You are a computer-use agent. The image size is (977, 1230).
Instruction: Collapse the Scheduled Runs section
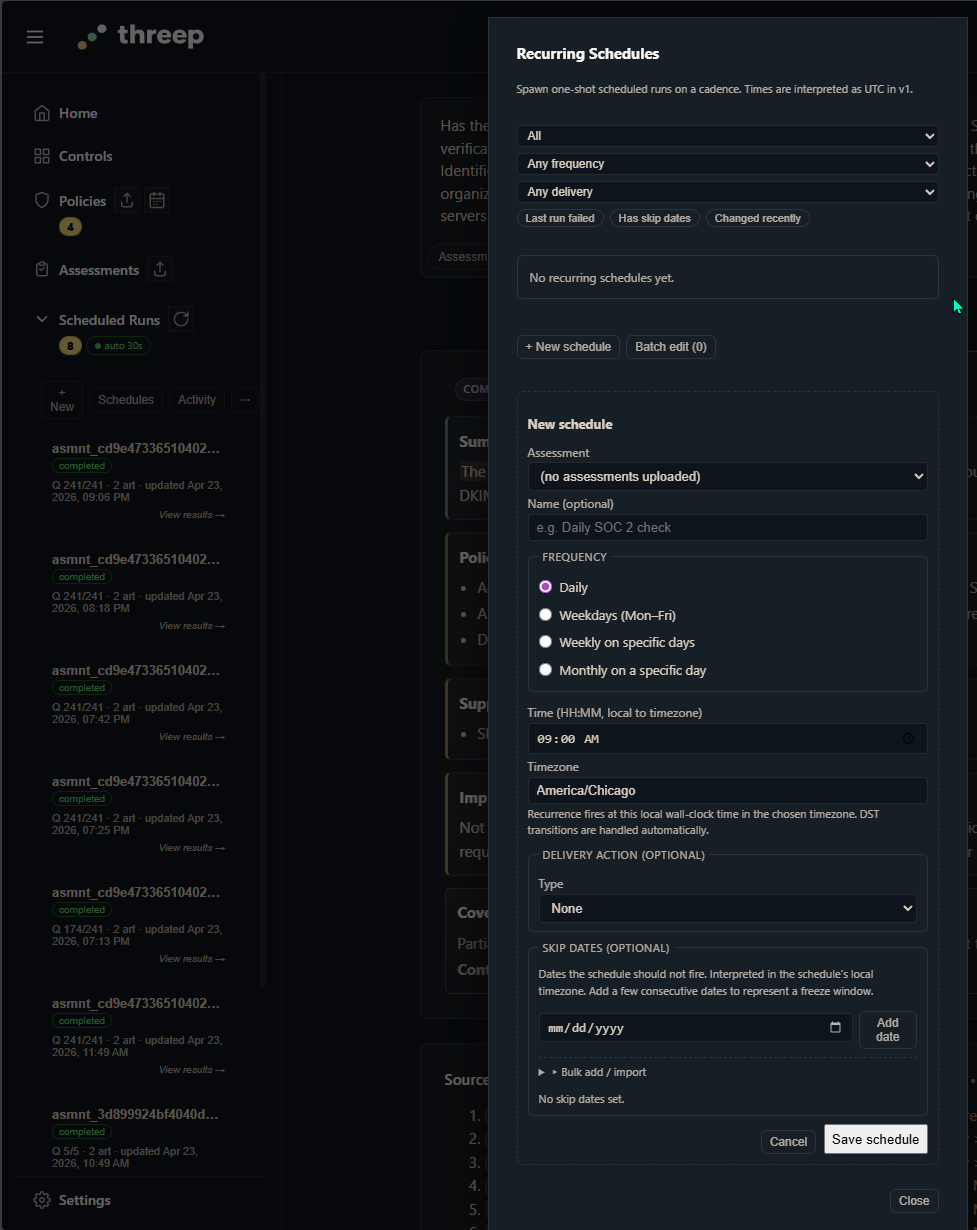click(42, 320)
